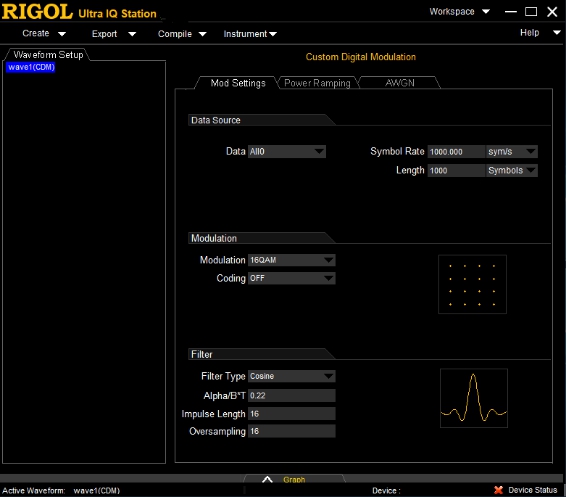567x497 pixels.
Task: Select wave1(CDM) in Waveform Setup list
Action: click(x=31, y=67)
